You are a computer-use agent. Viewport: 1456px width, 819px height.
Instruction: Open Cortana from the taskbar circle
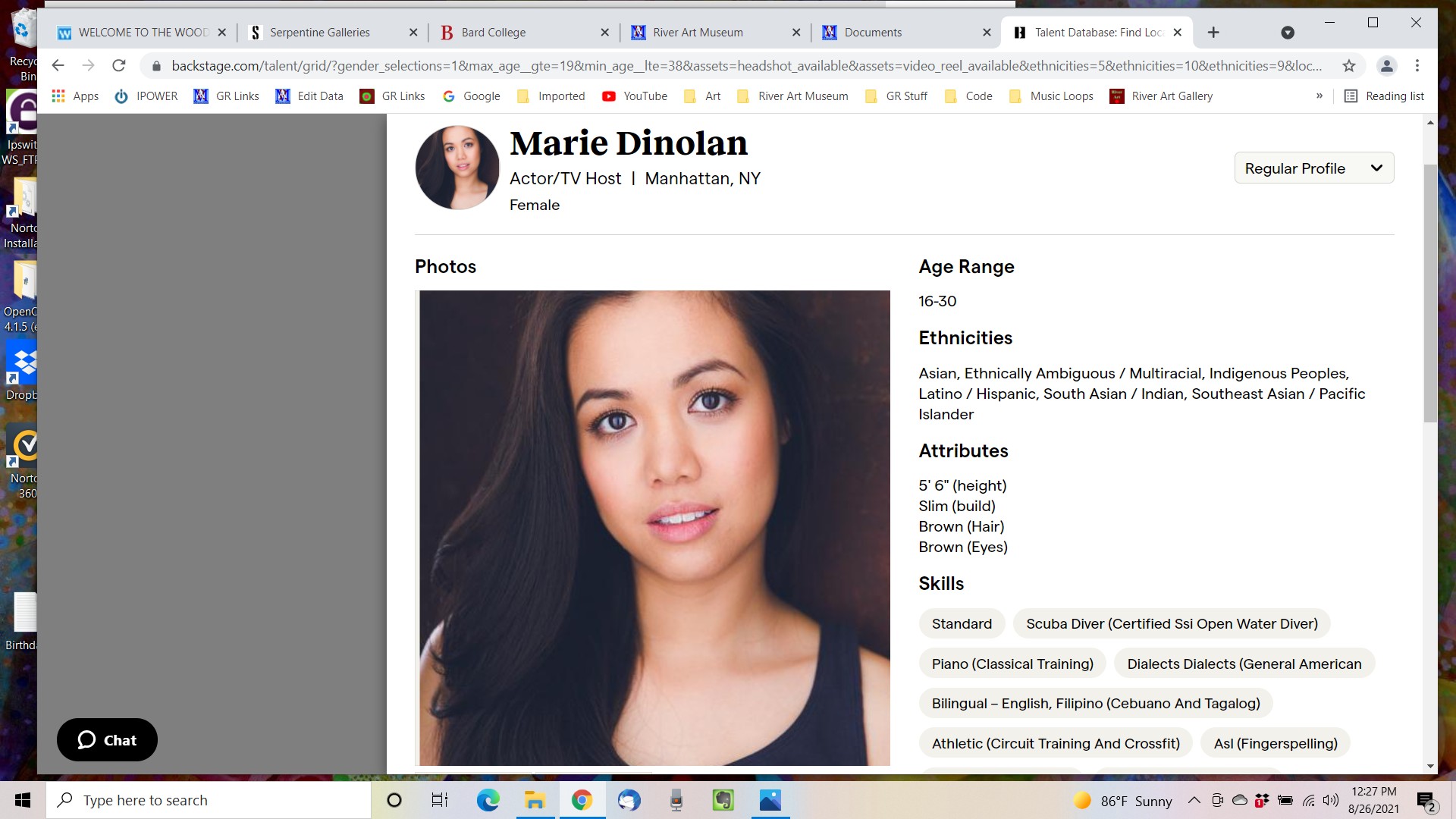394,800
